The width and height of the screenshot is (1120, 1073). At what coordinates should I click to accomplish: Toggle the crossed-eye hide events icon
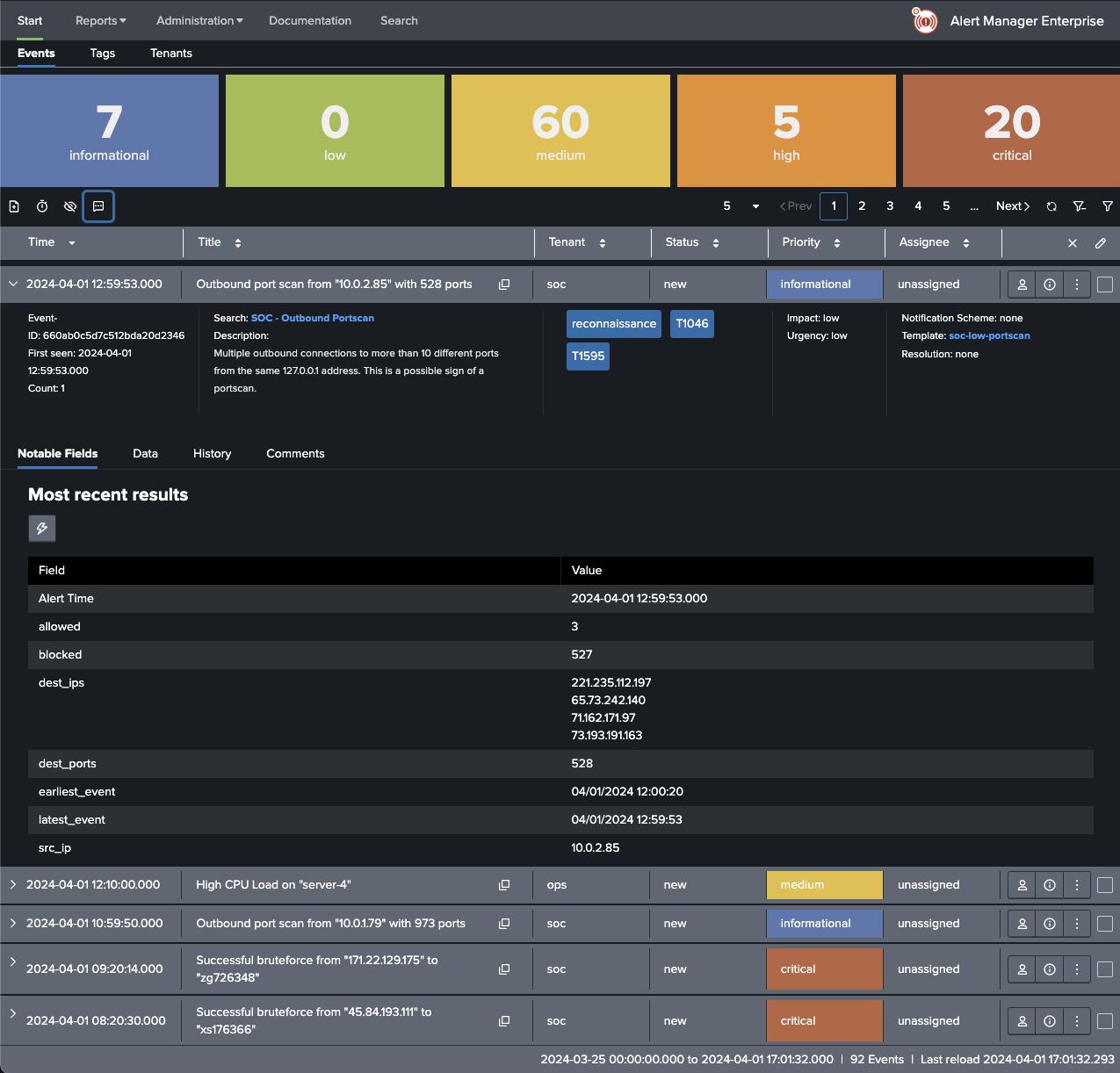pyautogui.click(x=70, y=206)
